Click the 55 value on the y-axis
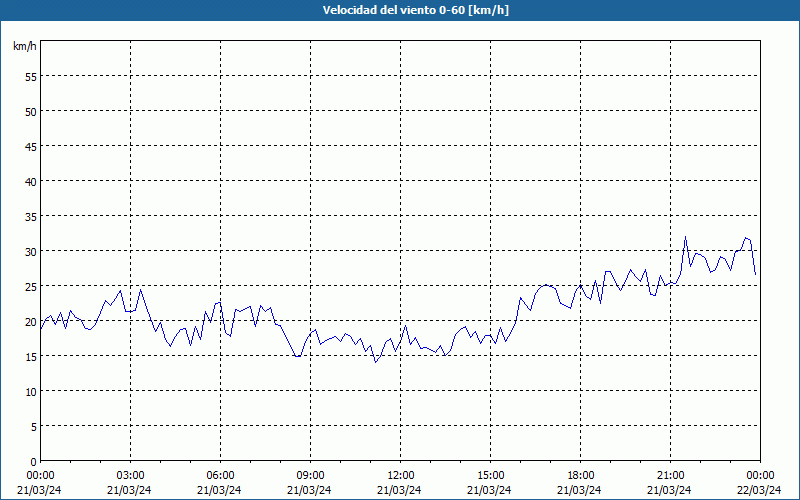The image size is (800, 500). [x=31, y=77]
